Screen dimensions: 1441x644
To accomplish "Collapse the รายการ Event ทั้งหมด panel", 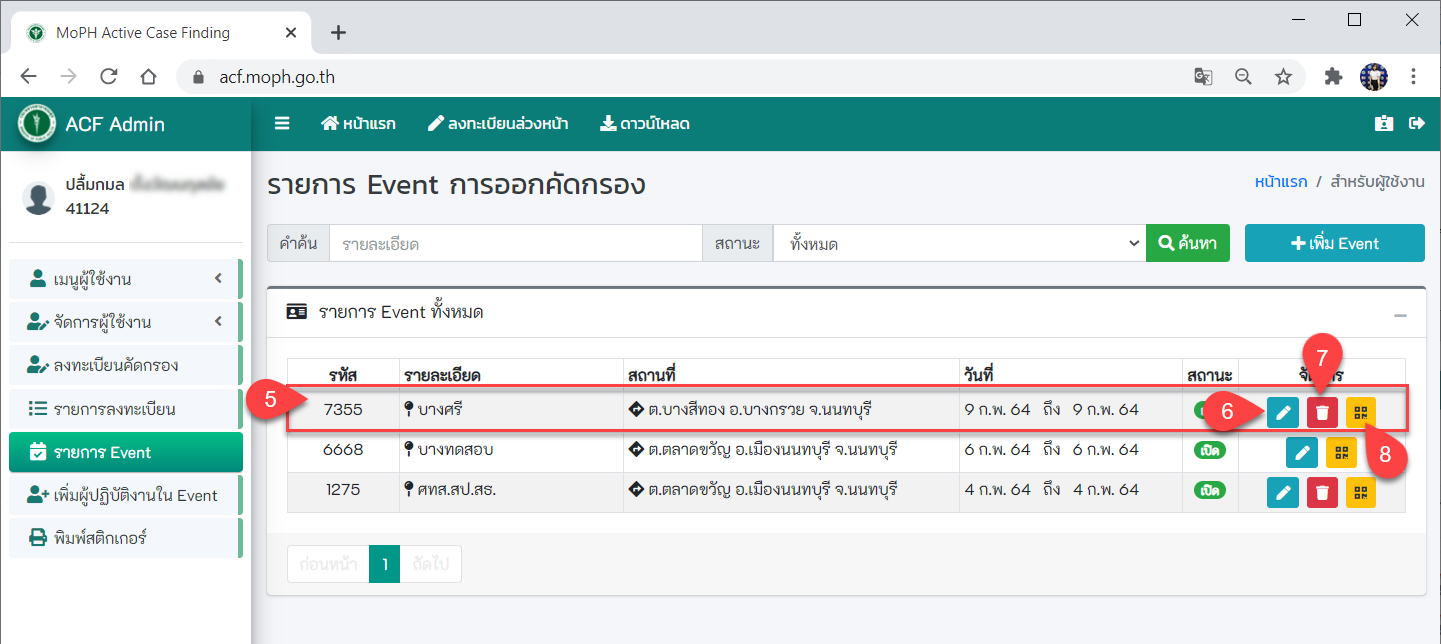I will tap(1400, 315).
